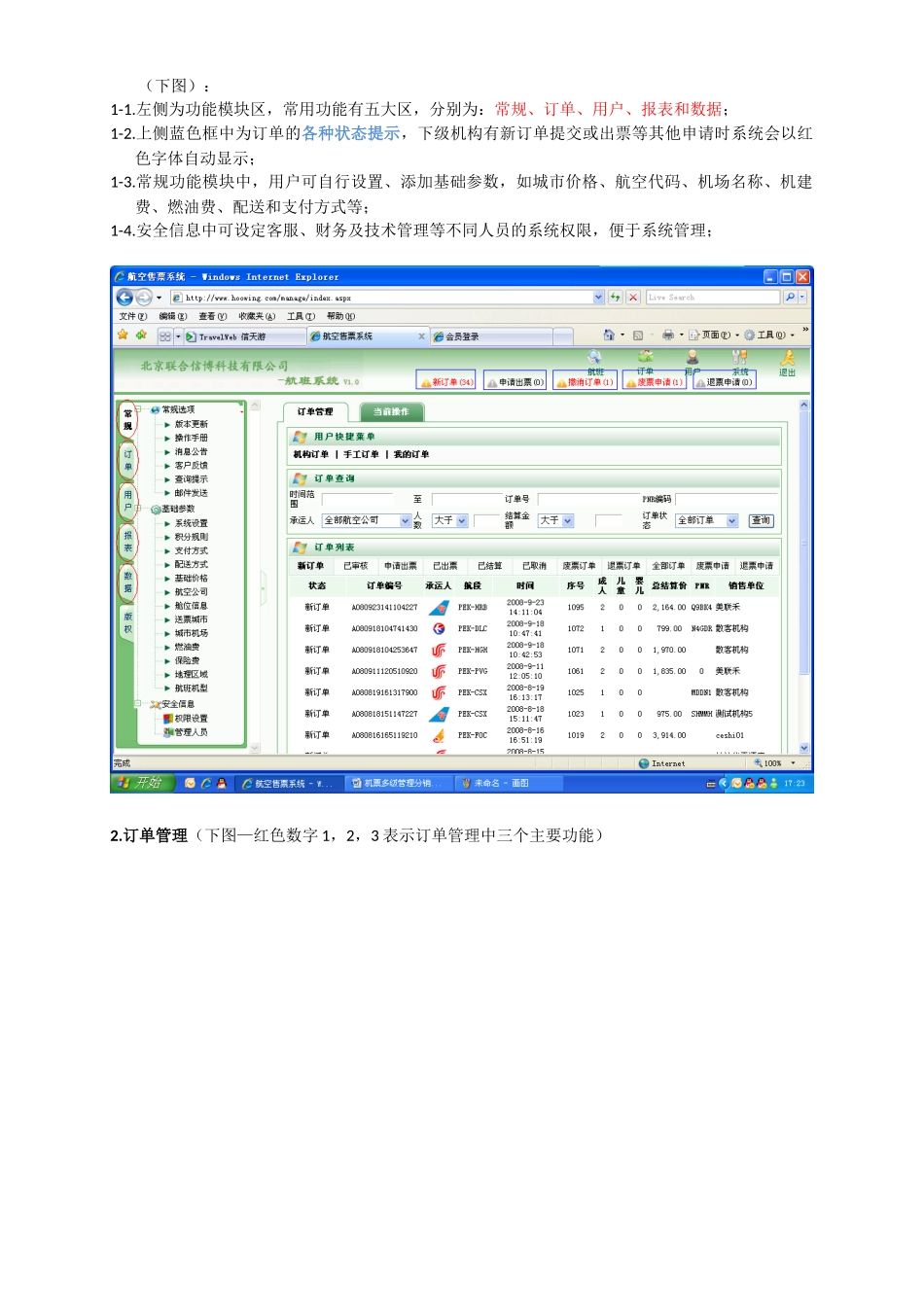Select the 废票订单 order list tab
The image size is (924, 1307).
(x=579, y=566)
